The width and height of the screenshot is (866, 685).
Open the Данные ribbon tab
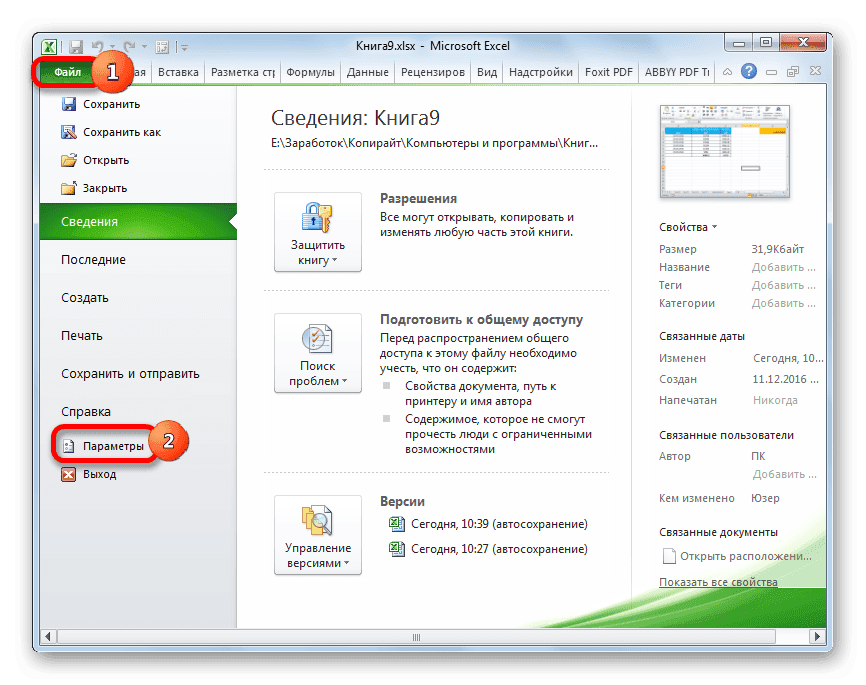(368, 71)
